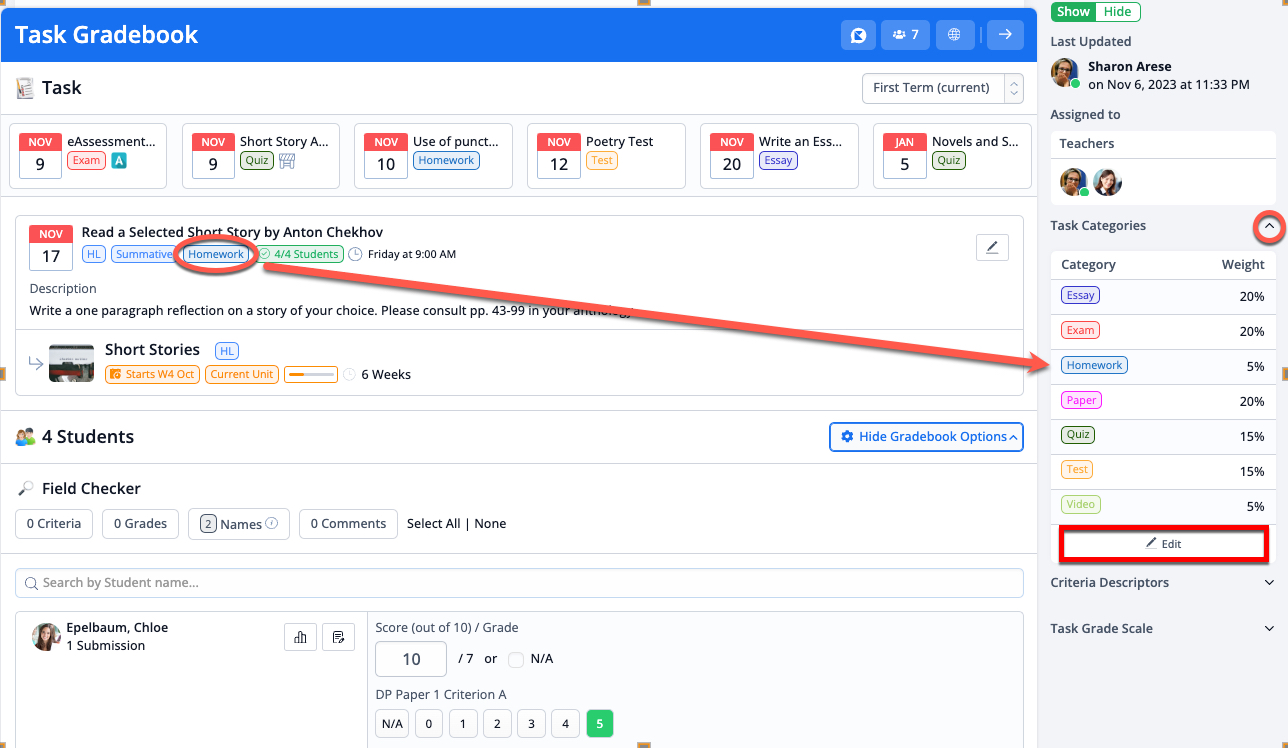The height and width of the screenshot is (748, 1288).
Task: Click the globe icon in header
Action: (x=954, y=35)
